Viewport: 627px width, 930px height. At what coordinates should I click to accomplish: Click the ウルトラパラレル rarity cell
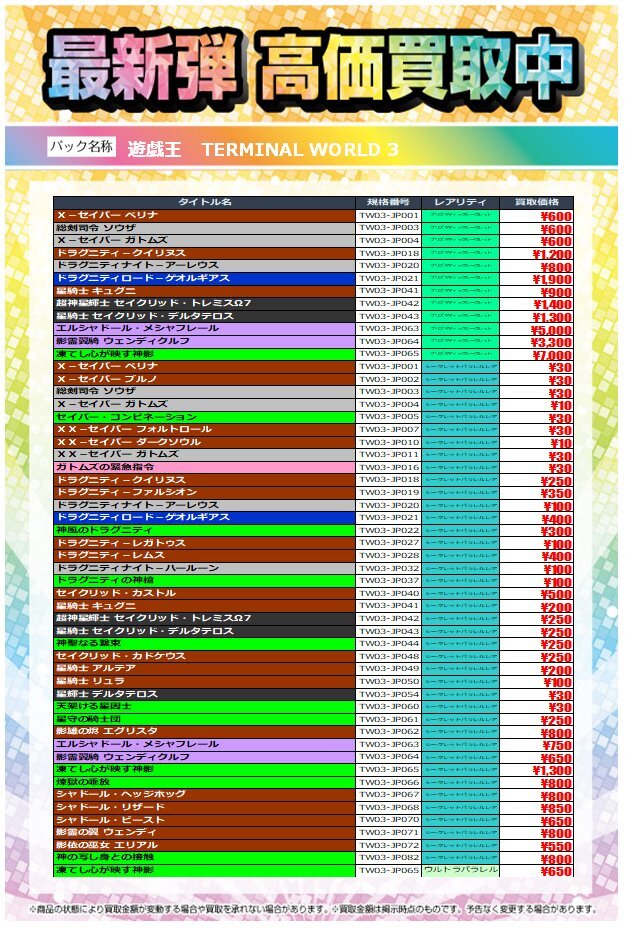460,871
